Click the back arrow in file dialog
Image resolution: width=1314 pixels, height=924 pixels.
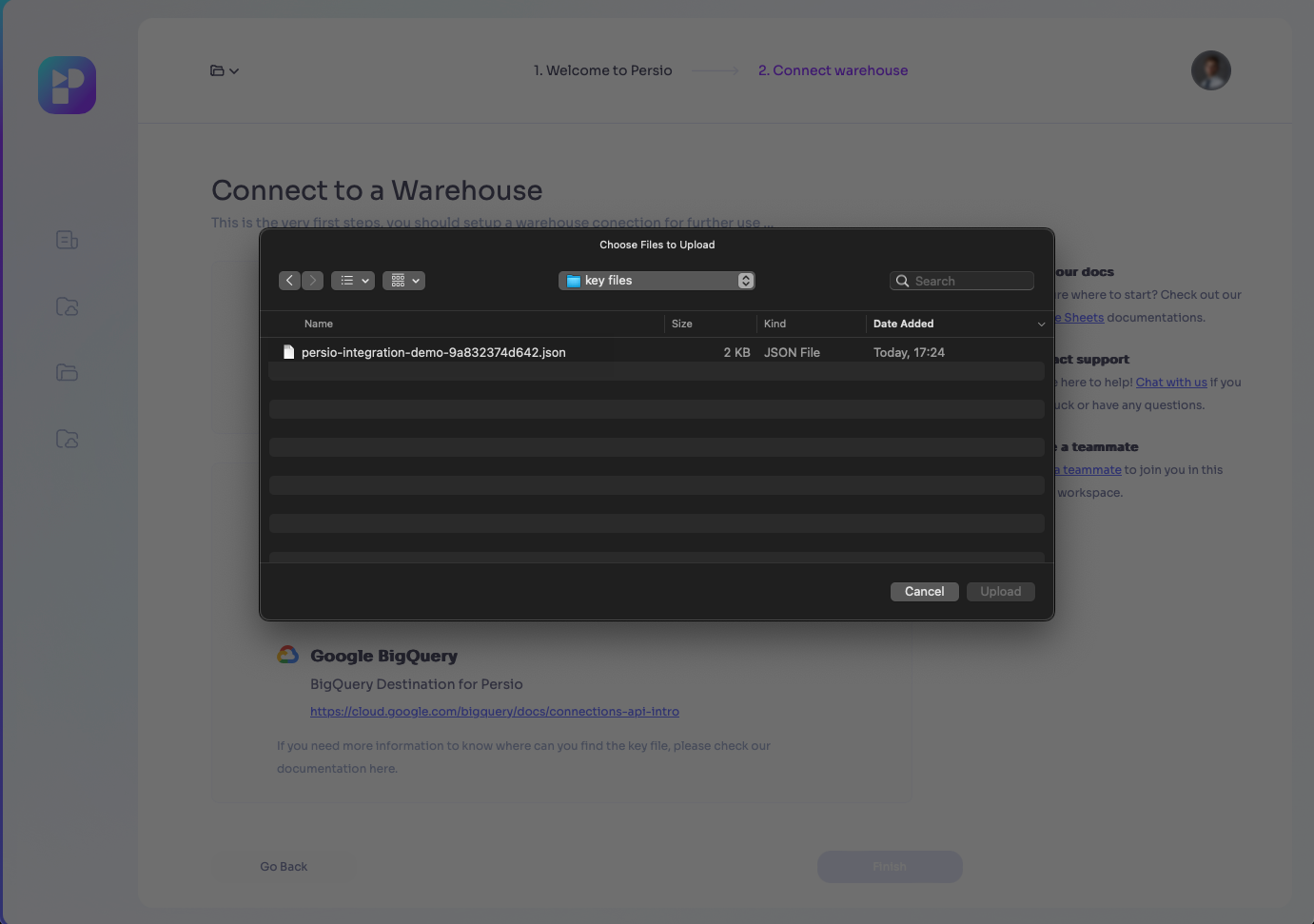point(289,281)
